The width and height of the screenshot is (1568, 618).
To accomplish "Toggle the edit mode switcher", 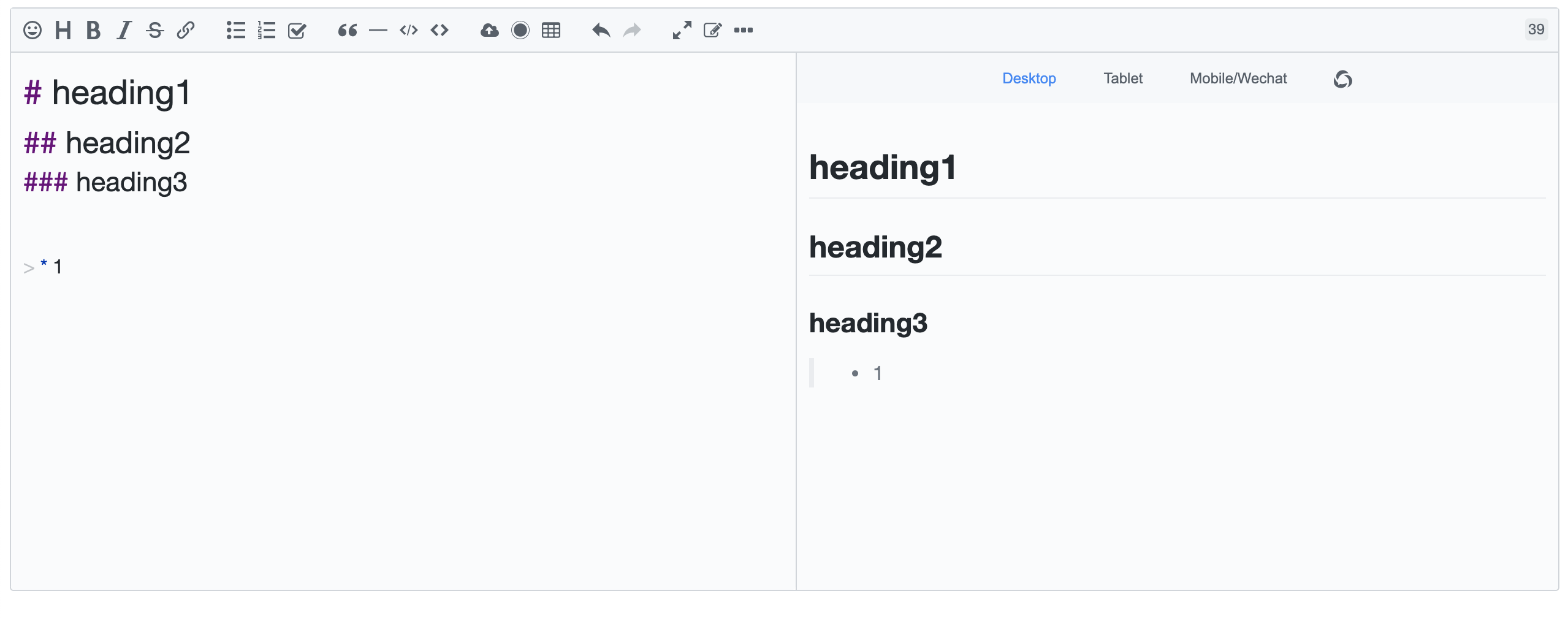I will [712, 30].
